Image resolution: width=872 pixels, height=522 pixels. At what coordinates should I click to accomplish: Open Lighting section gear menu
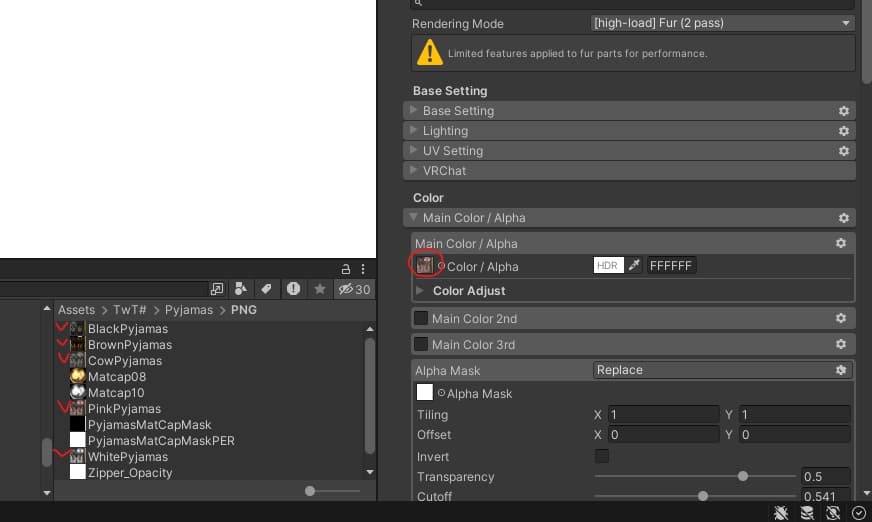pos(844,131)
